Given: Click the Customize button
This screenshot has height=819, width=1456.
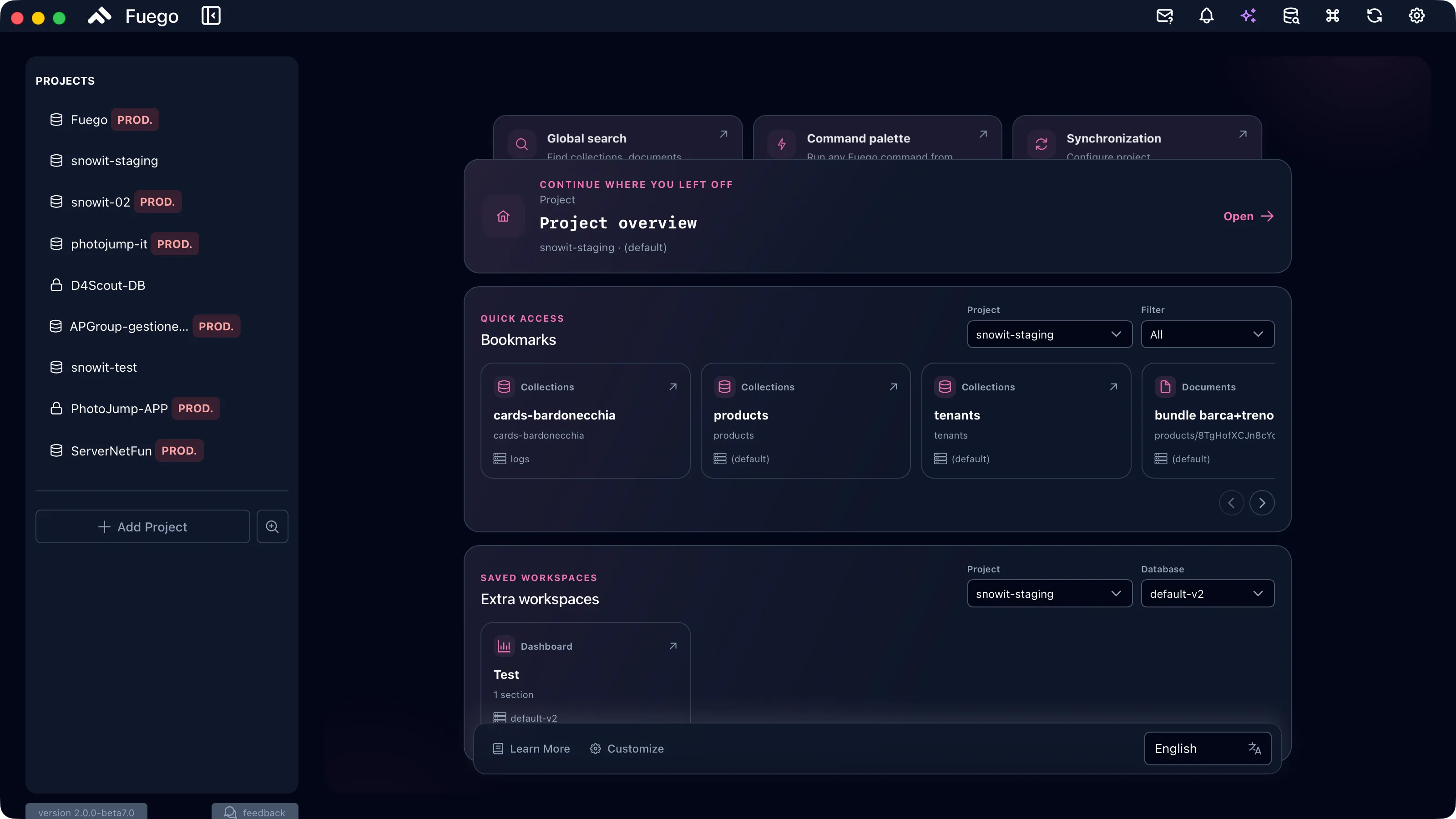Looking at the screenshot, I should (627, 748).
